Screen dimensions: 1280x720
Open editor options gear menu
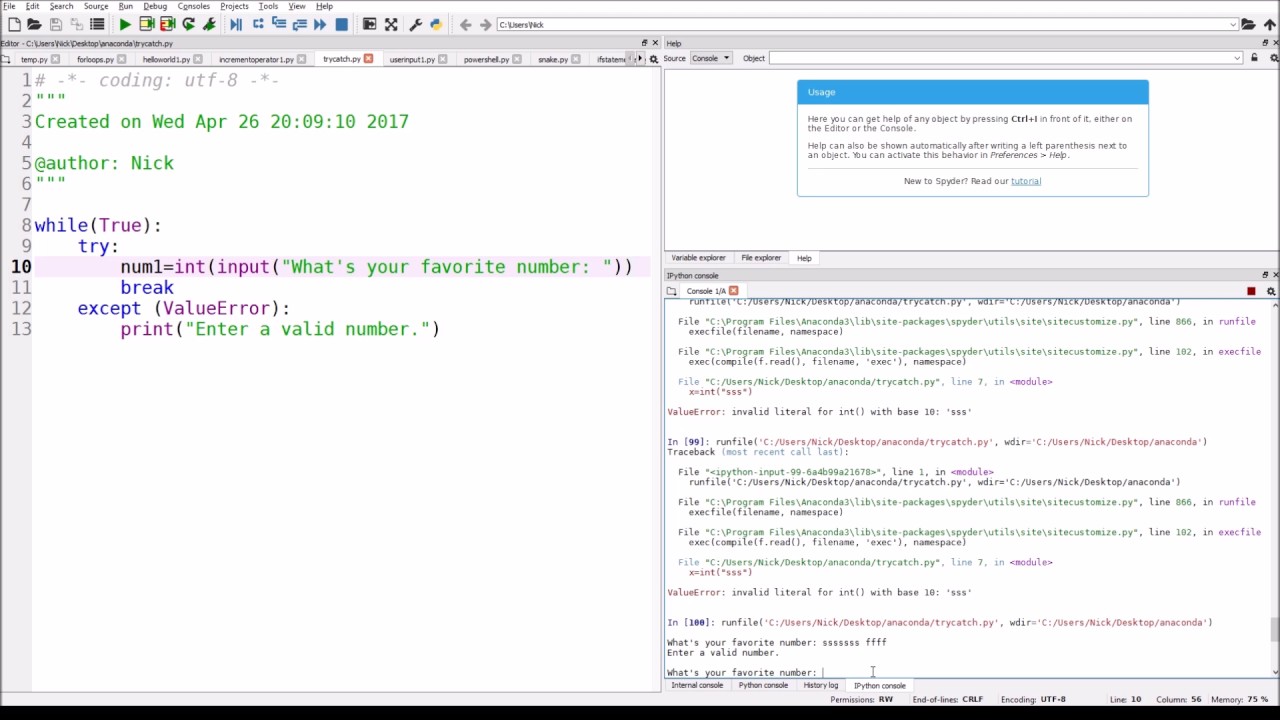[654, 59]
